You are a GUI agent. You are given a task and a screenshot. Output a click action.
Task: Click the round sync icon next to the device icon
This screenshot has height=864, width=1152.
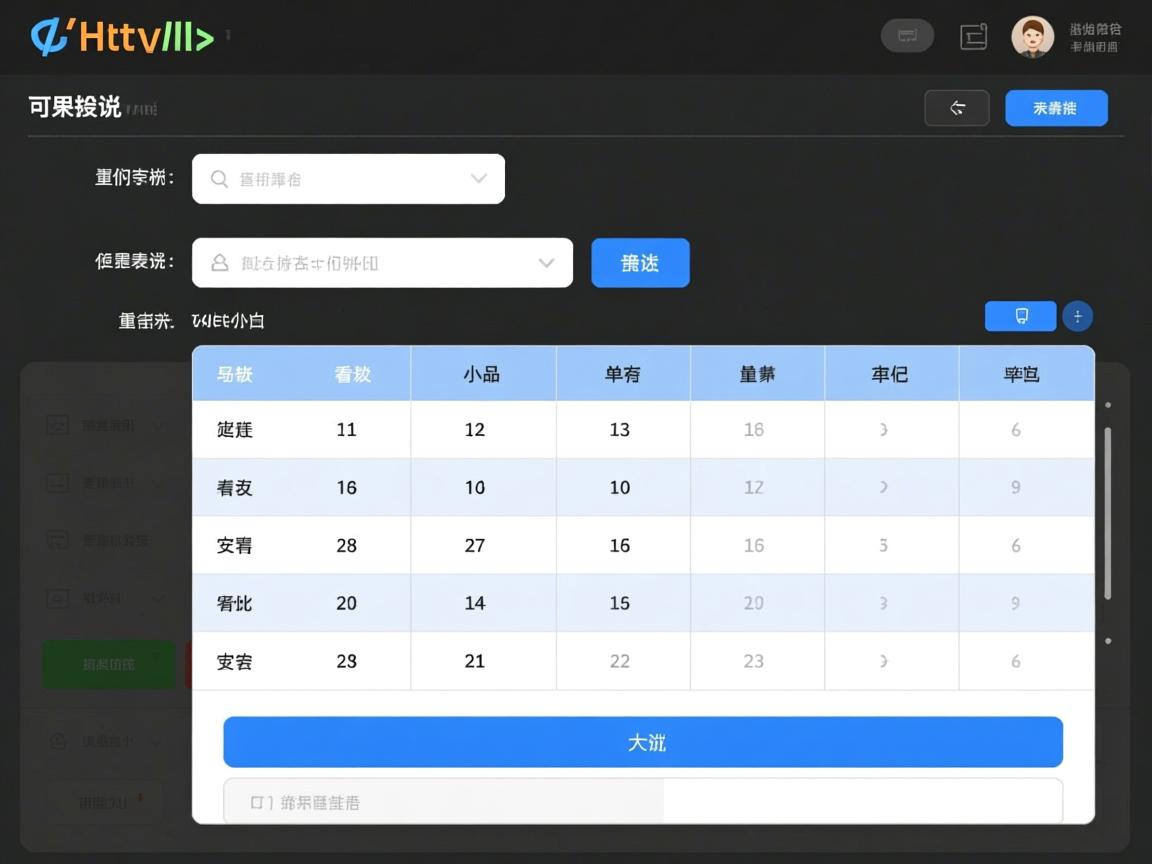coord(1078,316)
